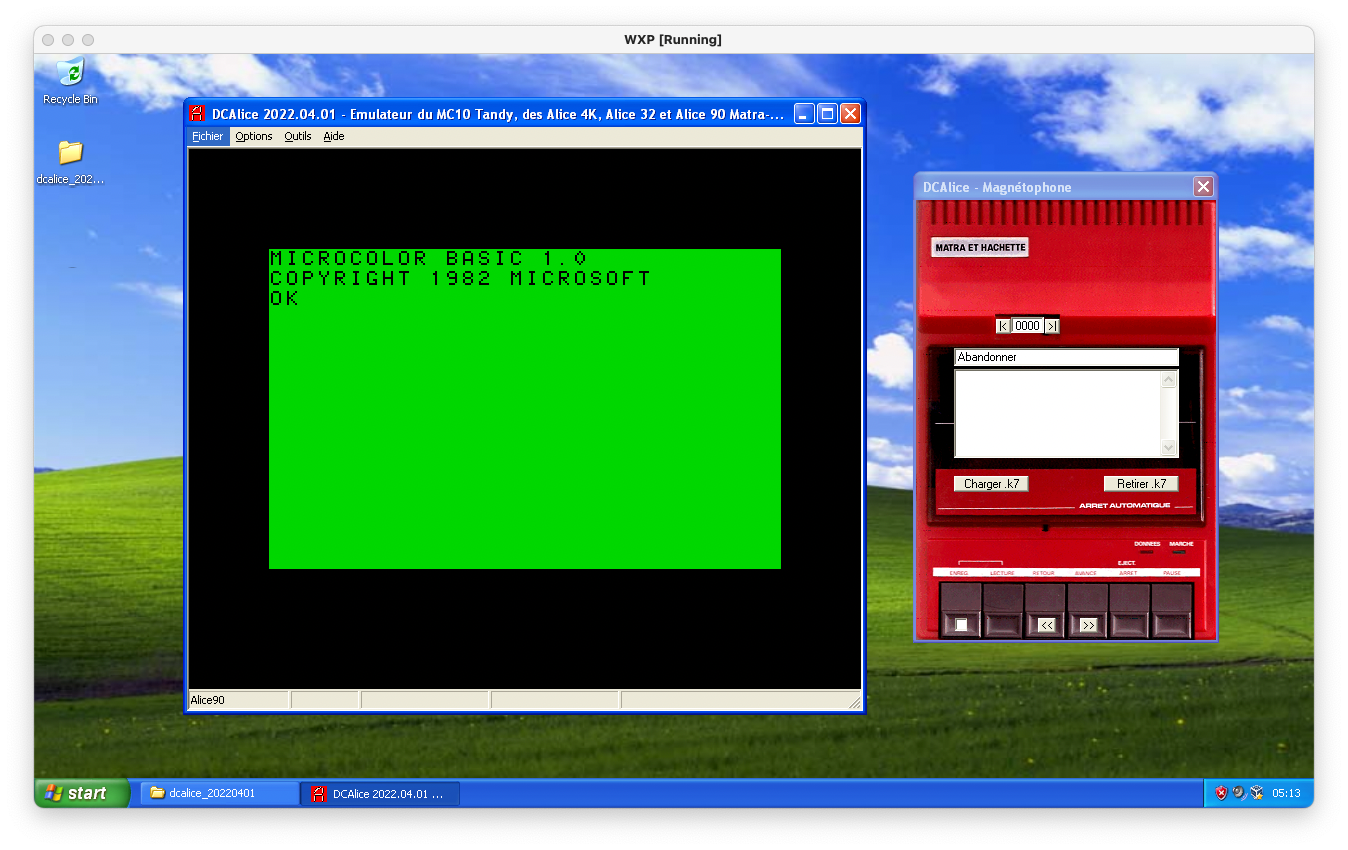Click the Charger .k7 button

coord(991,484)
